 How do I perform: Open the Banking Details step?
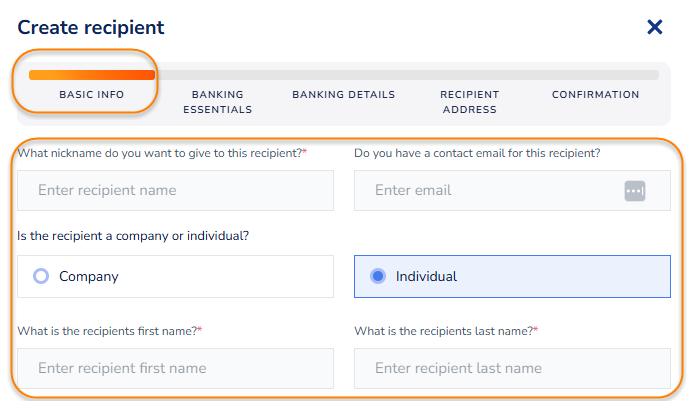coord(343,95)
